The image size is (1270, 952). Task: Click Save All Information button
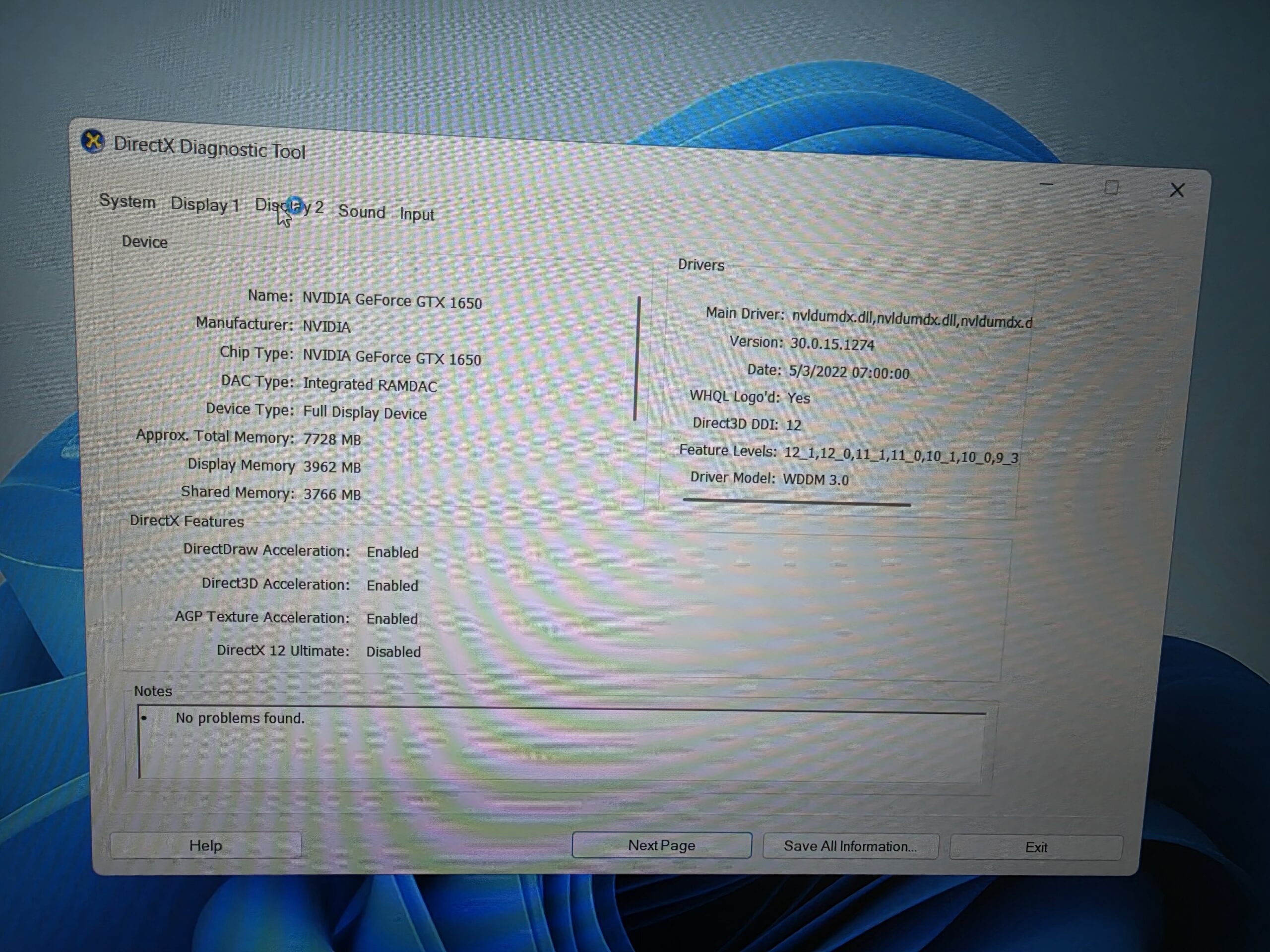click(850, 846)
